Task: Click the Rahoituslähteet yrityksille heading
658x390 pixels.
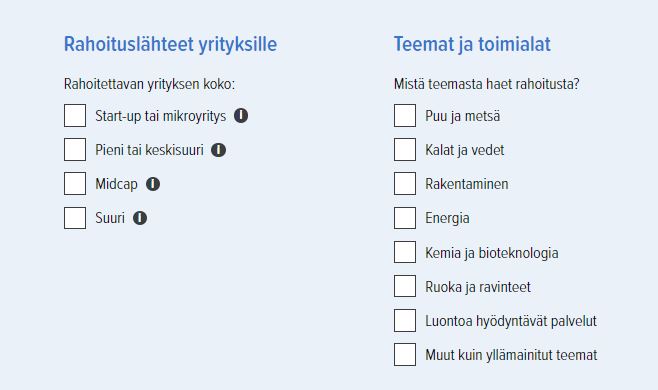Action: (170, 44)
